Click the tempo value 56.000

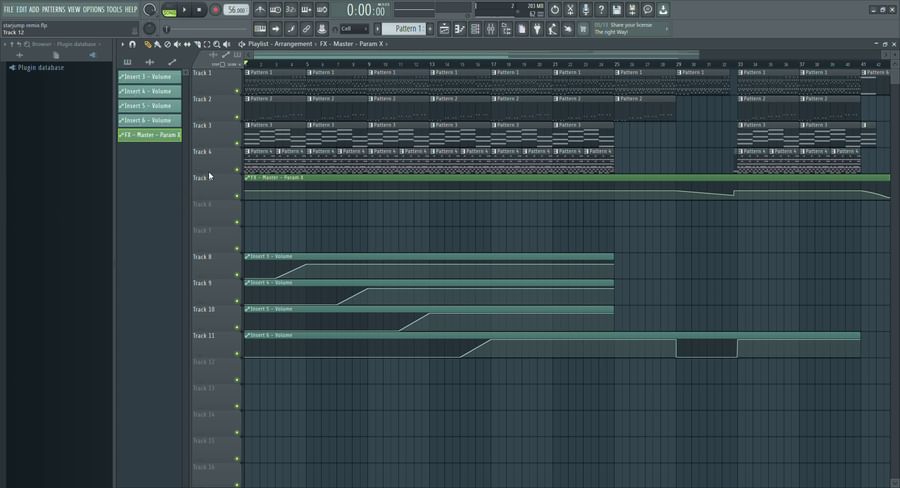(x=236, y=10)
